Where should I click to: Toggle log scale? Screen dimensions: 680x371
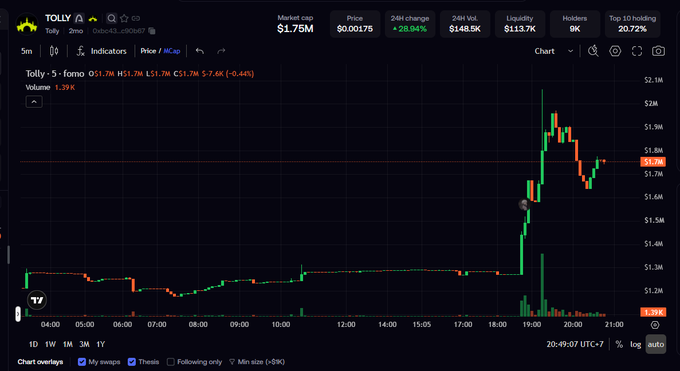tap(635, 344)
